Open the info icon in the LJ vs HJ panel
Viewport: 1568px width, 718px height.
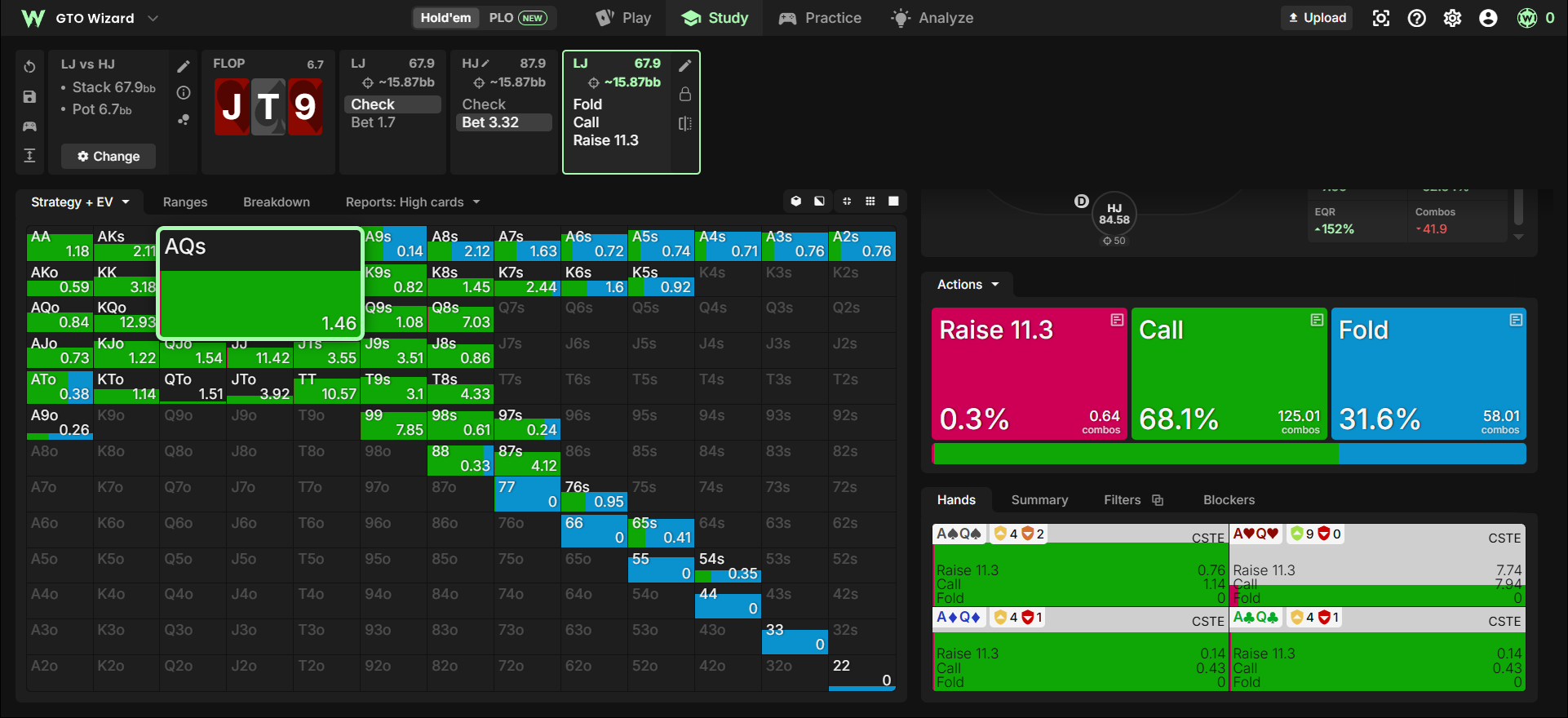[184, 93]
